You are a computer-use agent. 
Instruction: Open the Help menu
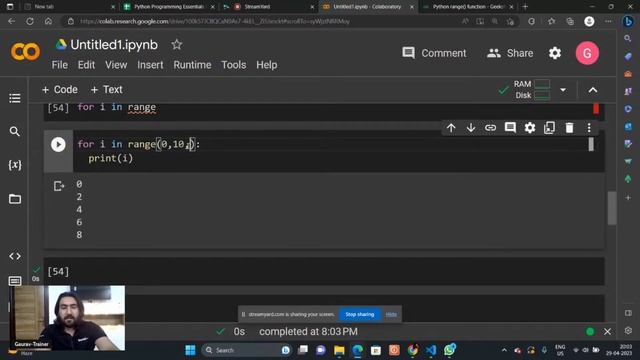pyautogui.click(x=267, y=65)
